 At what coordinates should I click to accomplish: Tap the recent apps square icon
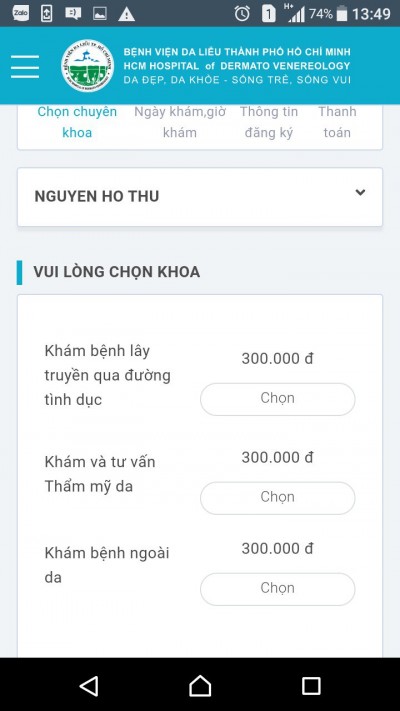[311, 686]
